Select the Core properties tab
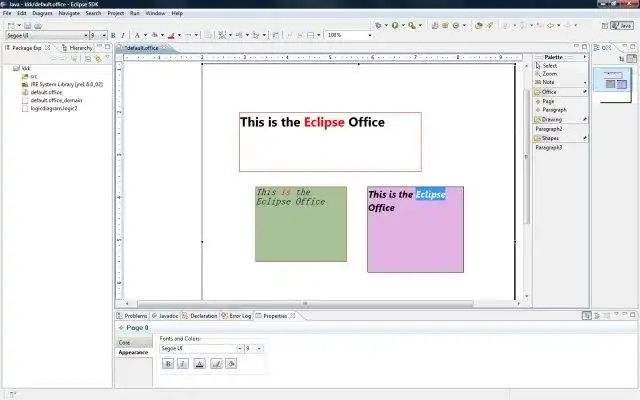 point(134,342)
